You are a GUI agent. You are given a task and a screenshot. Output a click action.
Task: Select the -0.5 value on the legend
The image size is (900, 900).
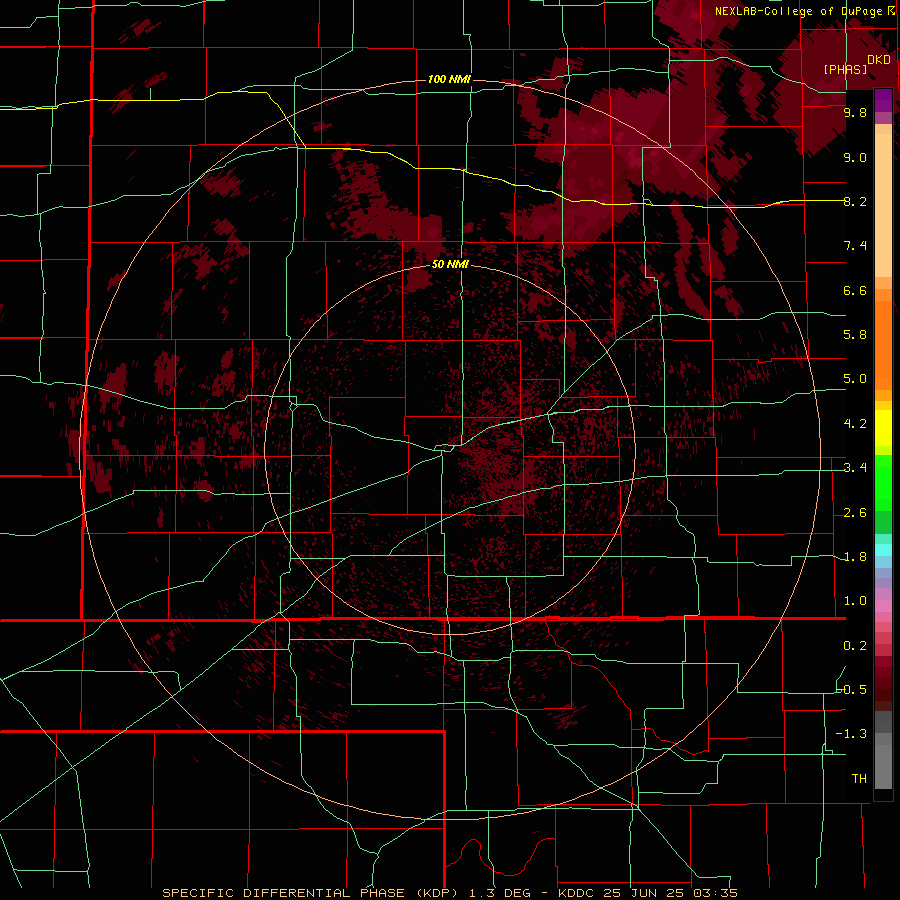click(852, 690)
